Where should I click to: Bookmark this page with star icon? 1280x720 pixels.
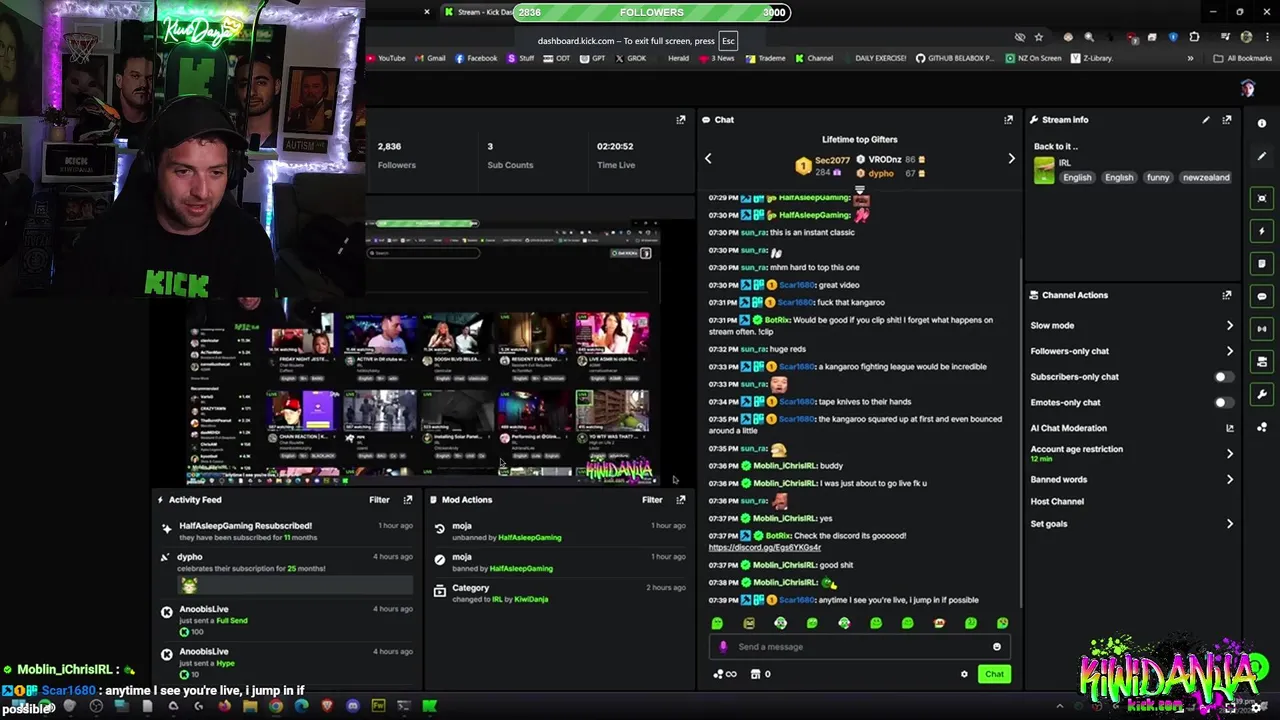[x=1039, y=37]
